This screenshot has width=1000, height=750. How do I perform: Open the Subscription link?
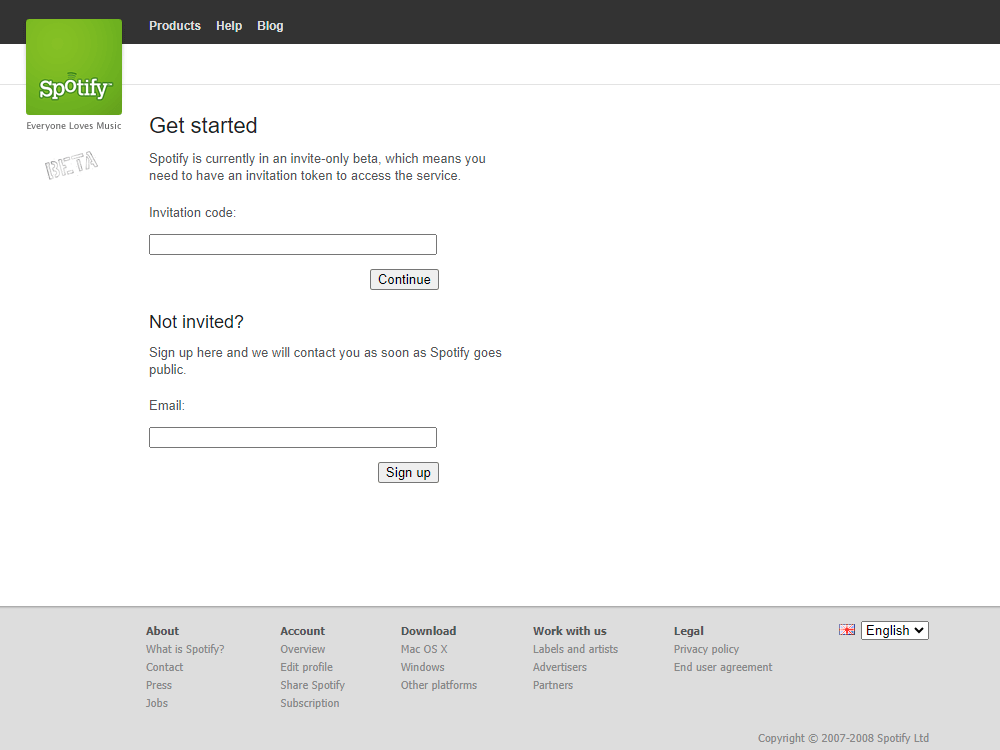coord(310,703)
